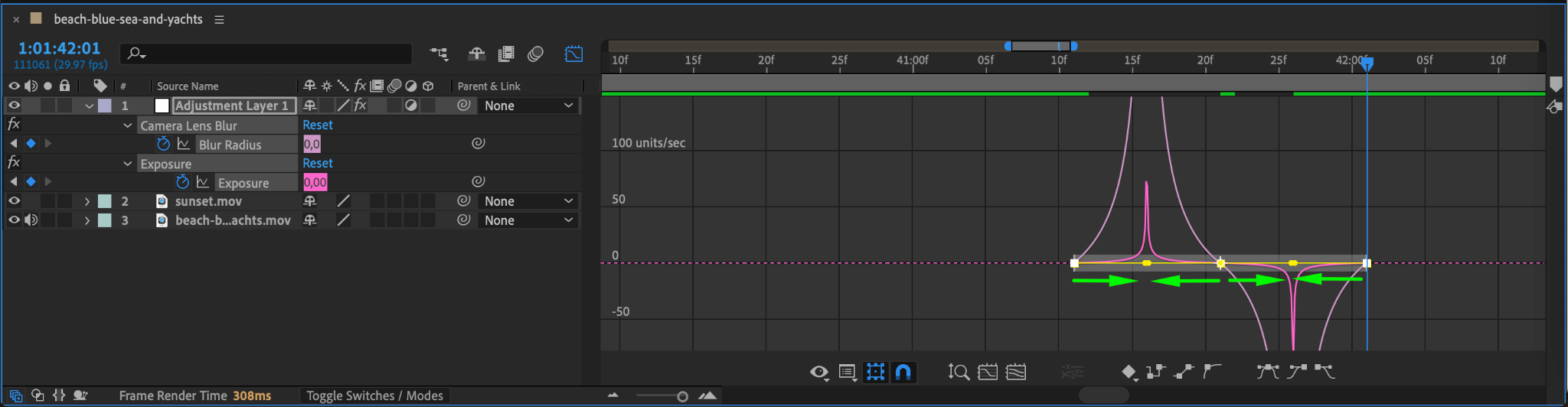Expand the beach-b...achts.mov layer
The height and width of the screenshot is (407, 1568).
click(x=87, y=220)
